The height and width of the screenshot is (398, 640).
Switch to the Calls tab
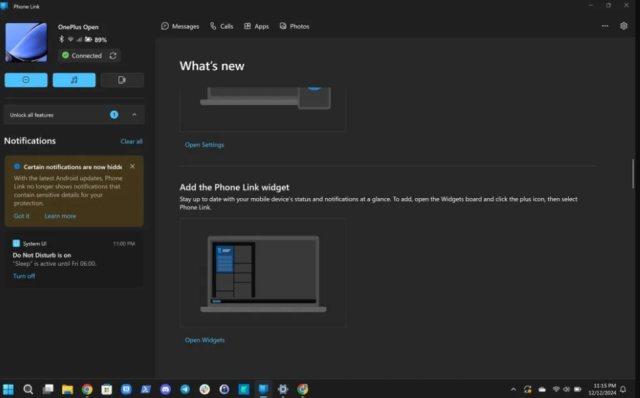coord(222,26)
